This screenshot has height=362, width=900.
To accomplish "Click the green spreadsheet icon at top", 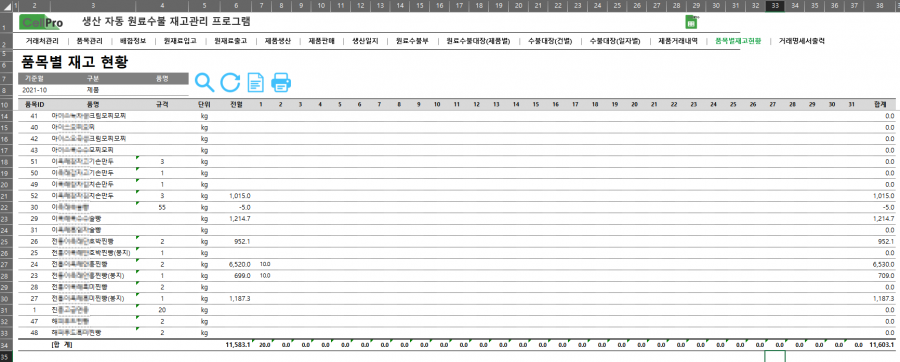I will tap(692, 22).
